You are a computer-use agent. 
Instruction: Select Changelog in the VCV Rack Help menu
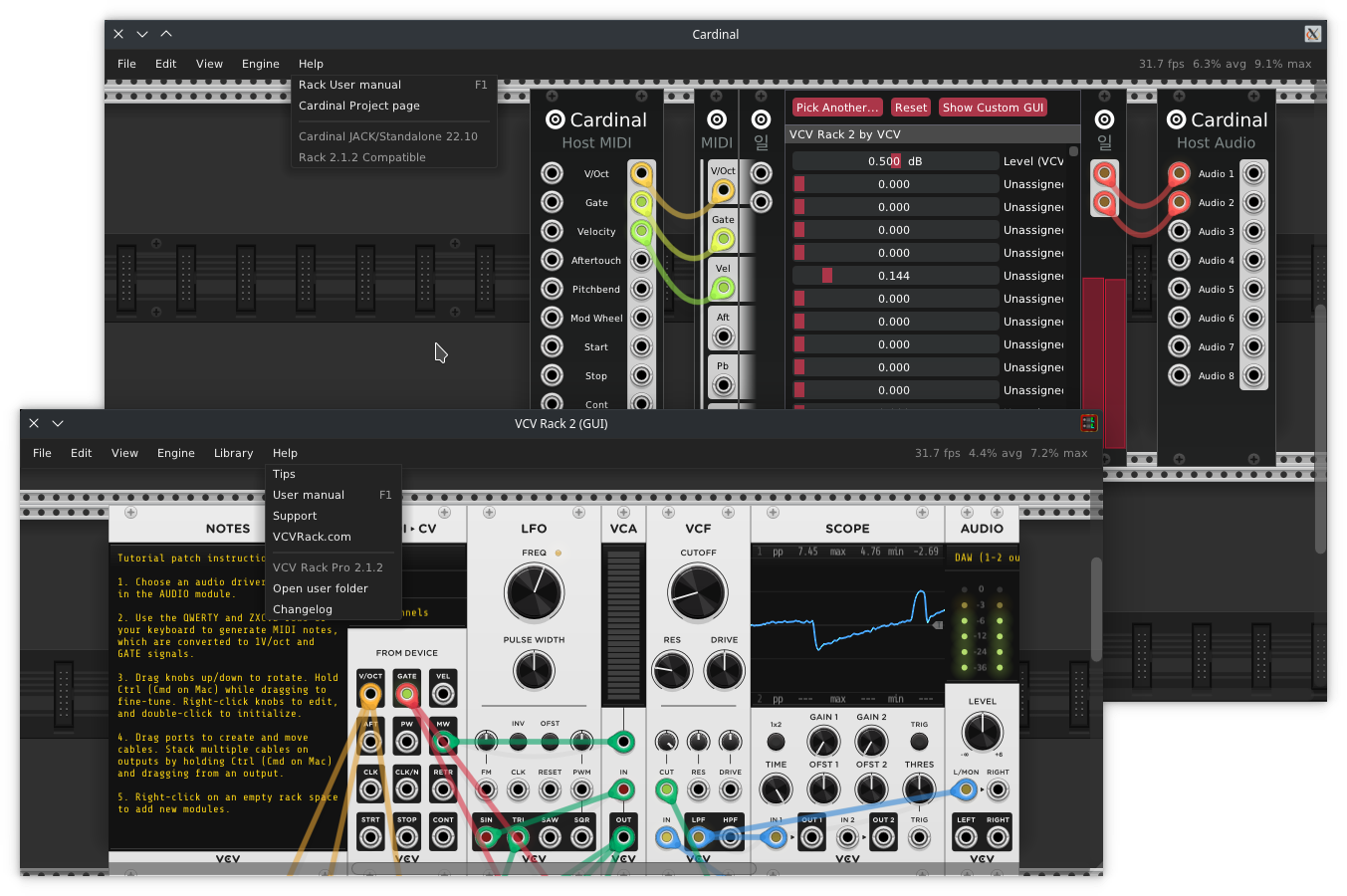[334, 609]
